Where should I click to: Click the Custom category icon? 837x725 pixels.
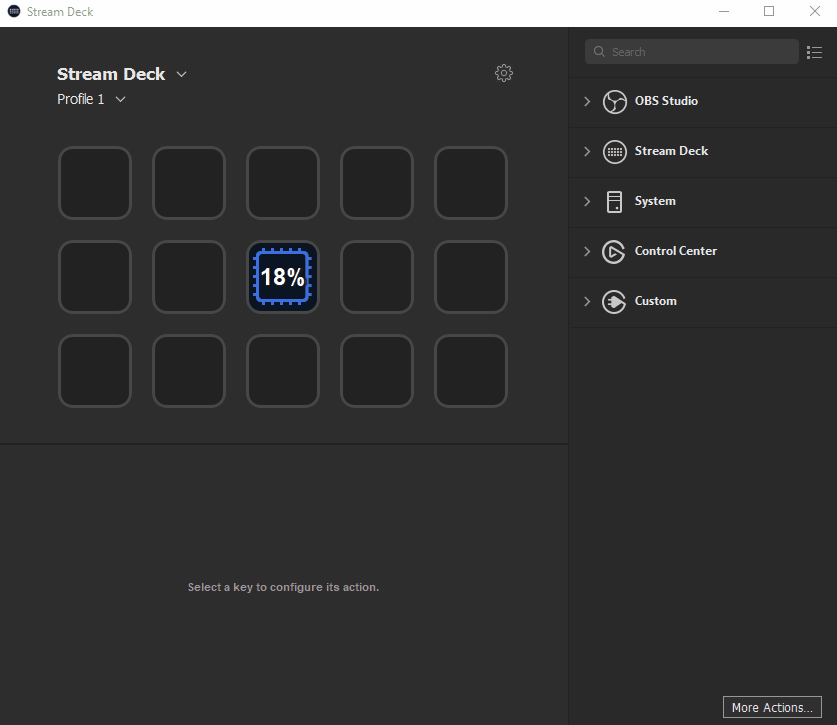614,302
